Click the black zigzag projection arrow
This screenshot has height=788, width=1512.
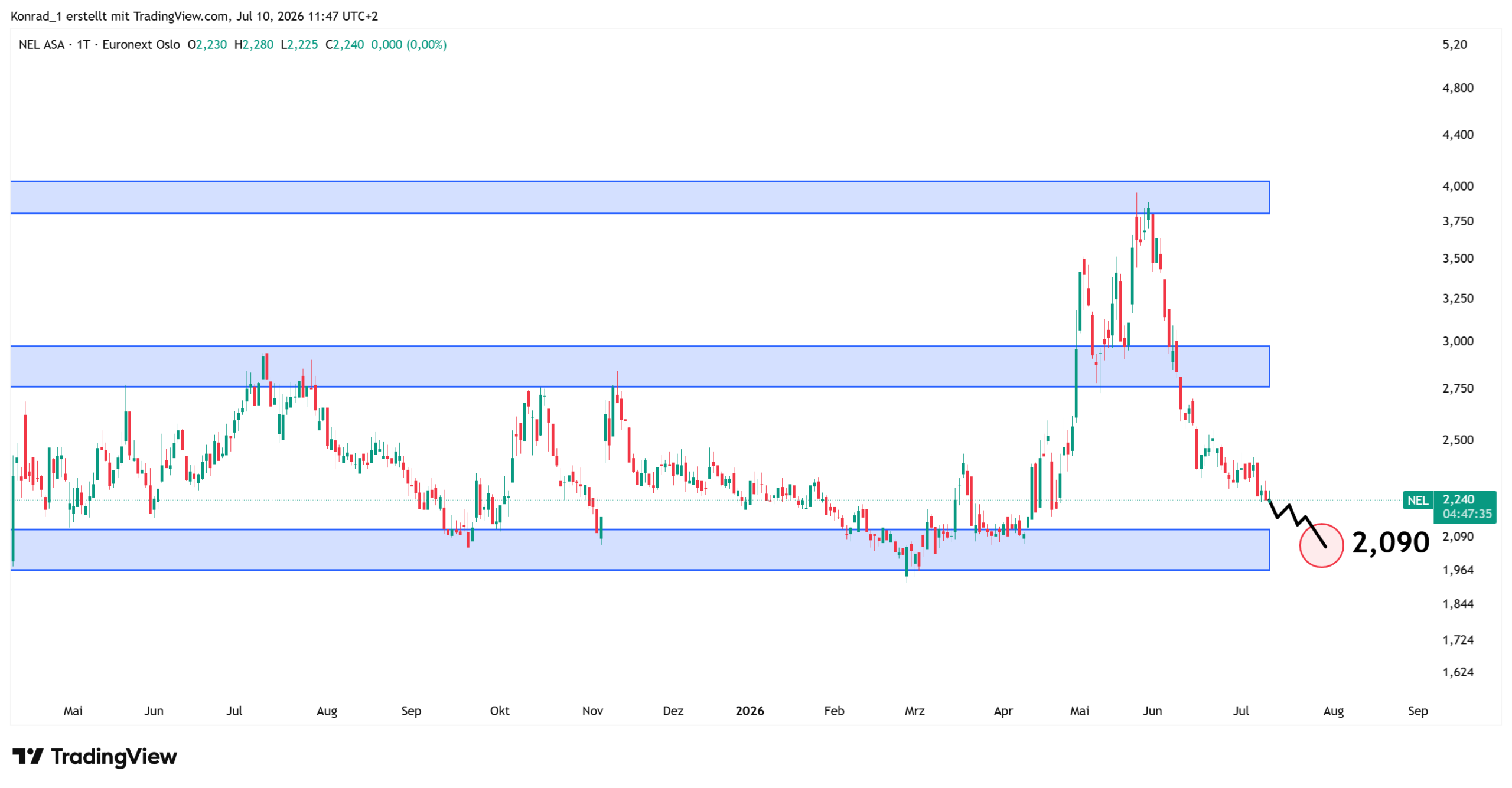1296,523
